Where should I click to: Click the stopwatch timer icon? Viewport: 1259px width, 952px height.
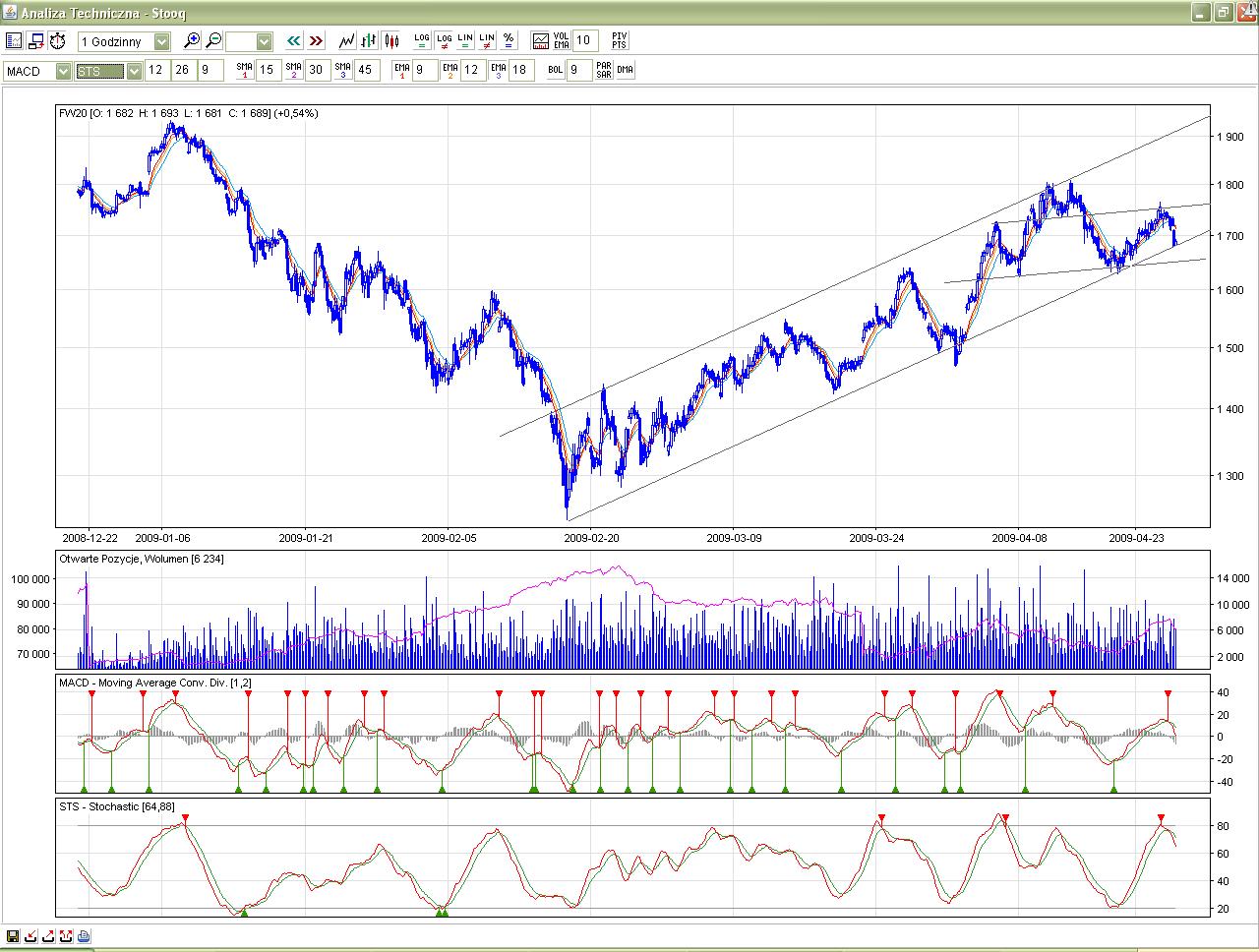click(x=58, y=41)
